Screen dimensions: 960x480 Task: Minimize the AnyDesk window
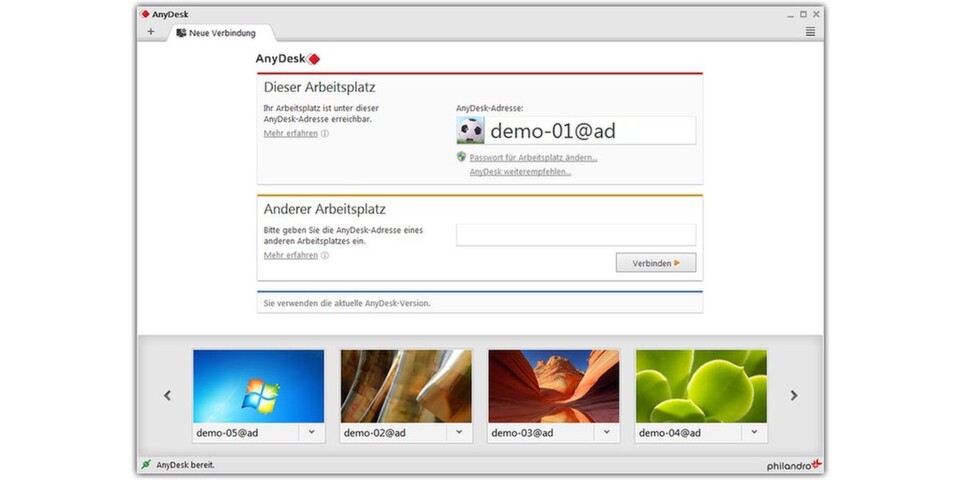tap(790, 15)
